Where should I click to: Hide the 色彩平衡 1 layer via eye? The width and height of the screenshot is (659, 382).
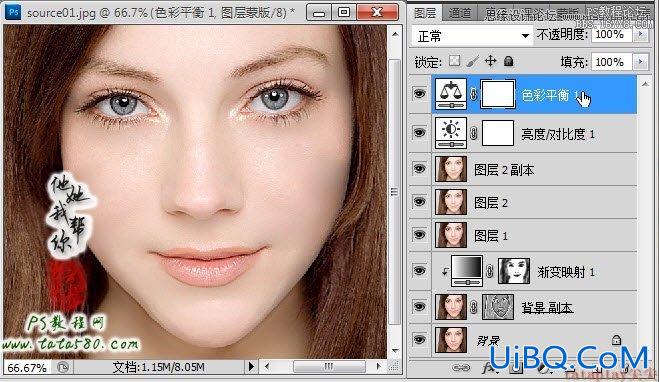click(419, 94)
